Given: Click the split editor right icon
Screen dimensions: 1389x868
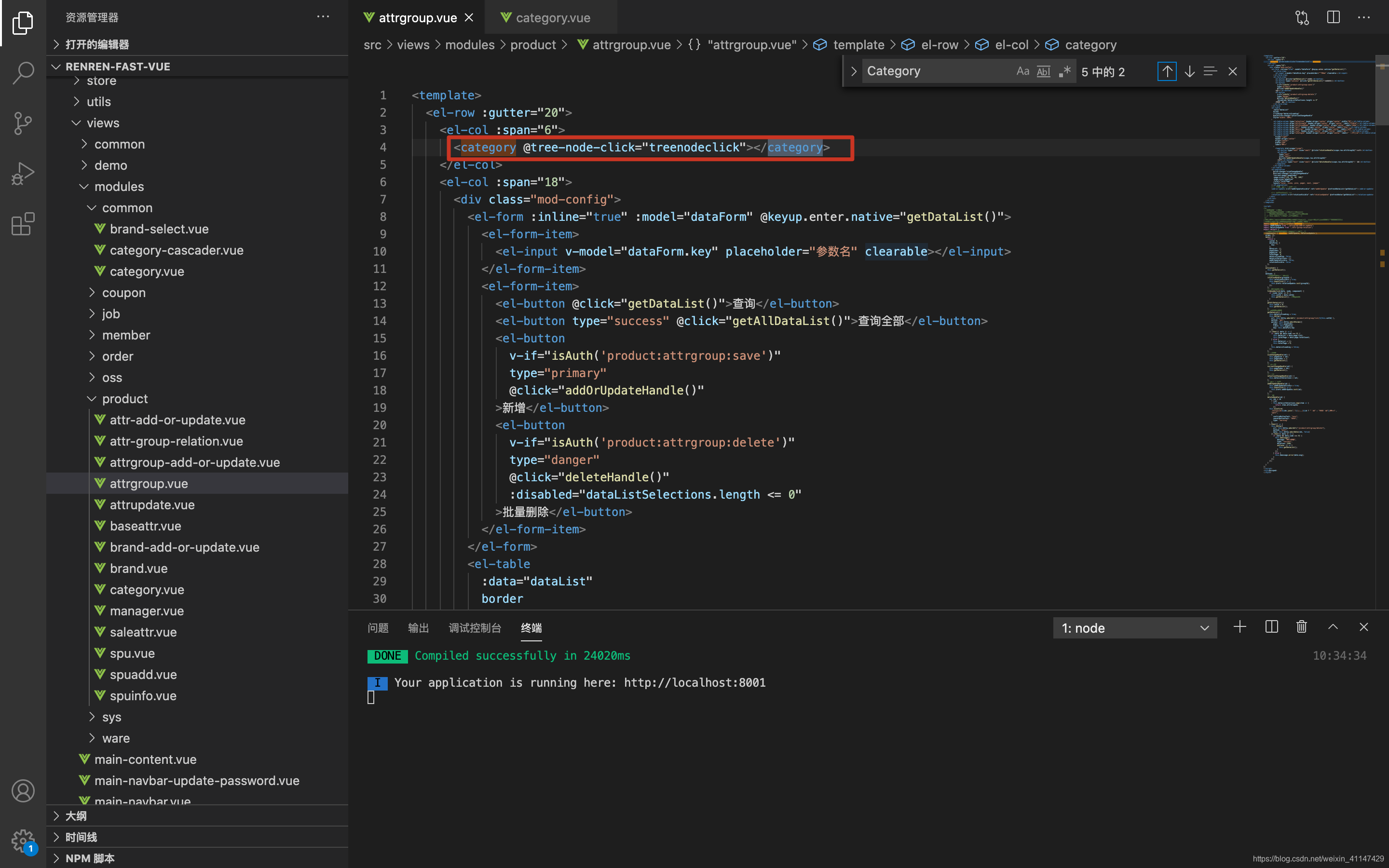Looking at the screenshot, I should click(x=1334, y=17).
